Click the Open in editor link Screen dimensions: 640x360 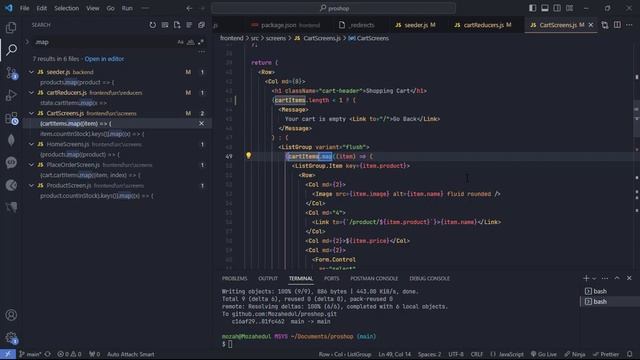point(104,59)
